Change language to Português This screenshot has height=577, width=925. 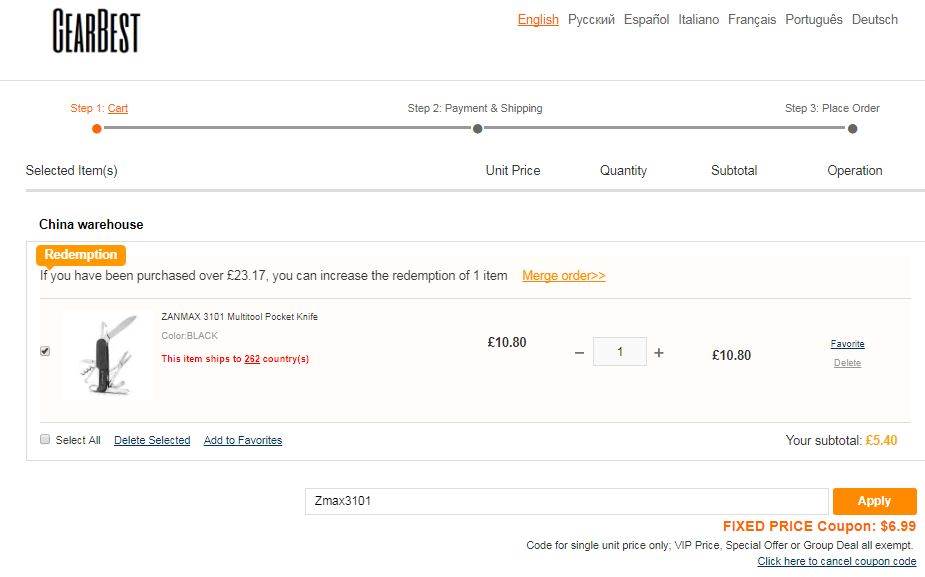(x=813, y=20)
